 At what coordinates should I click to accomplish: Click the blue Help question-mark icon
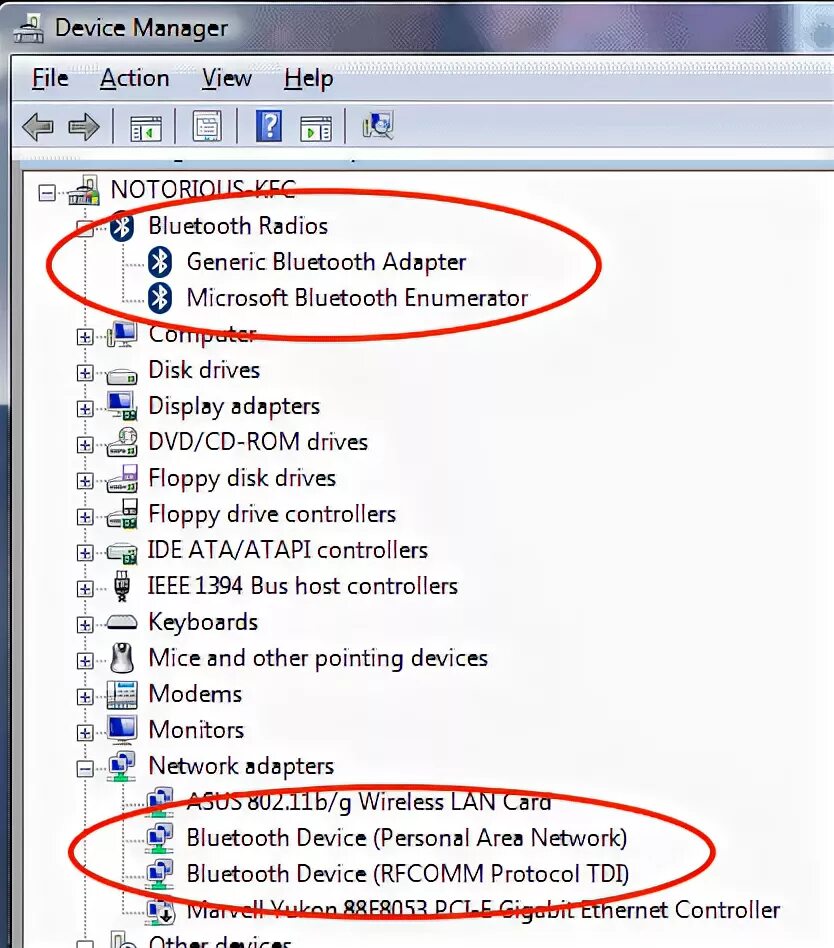(x=269, y=126)
